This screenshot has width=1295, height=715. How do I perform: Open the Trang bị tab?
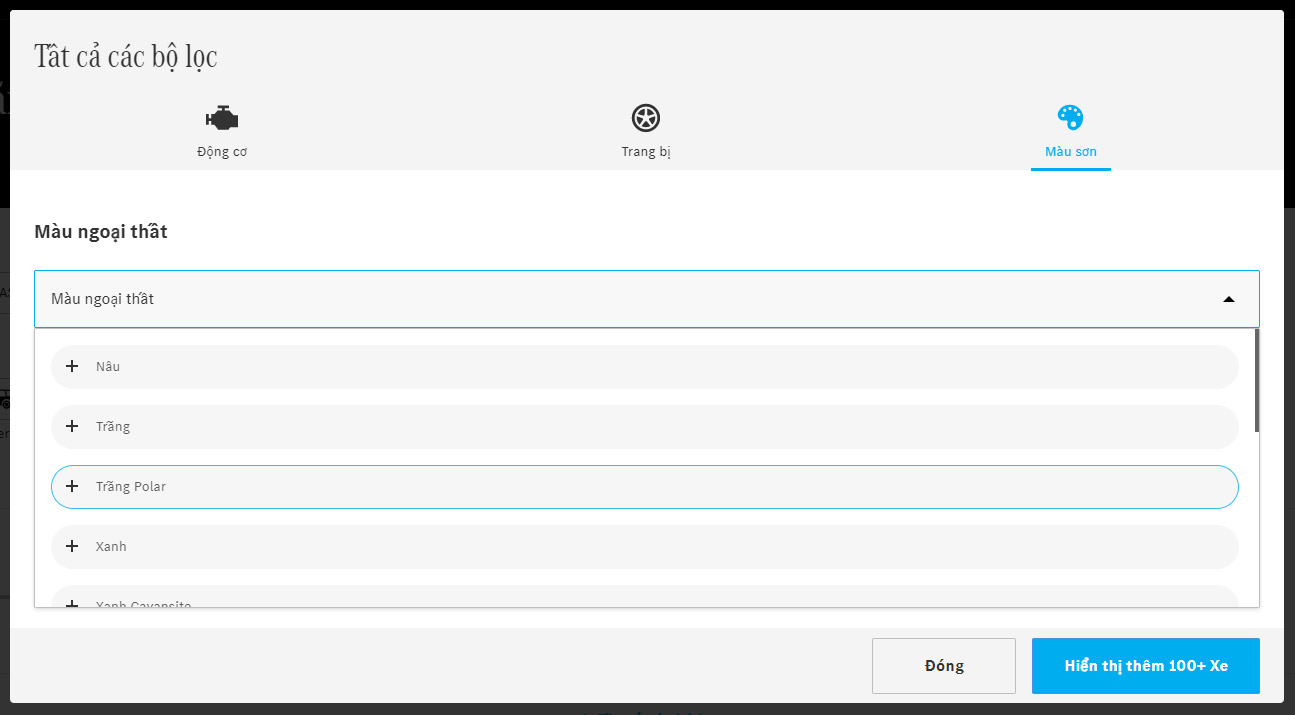pyautogui.click(x=646, y=152)
